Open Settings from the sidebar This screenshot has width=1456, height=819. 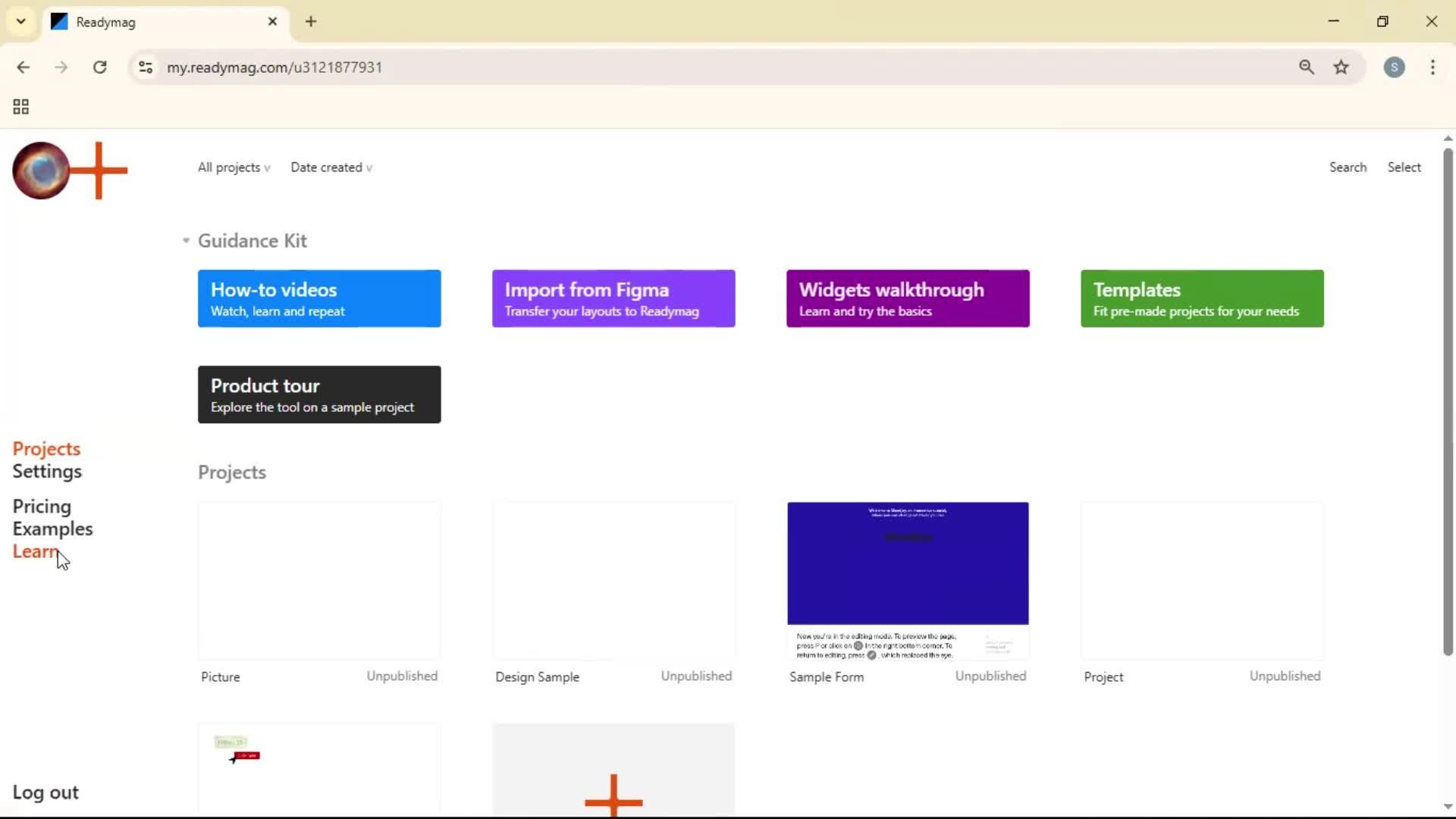tap(48, 471)
